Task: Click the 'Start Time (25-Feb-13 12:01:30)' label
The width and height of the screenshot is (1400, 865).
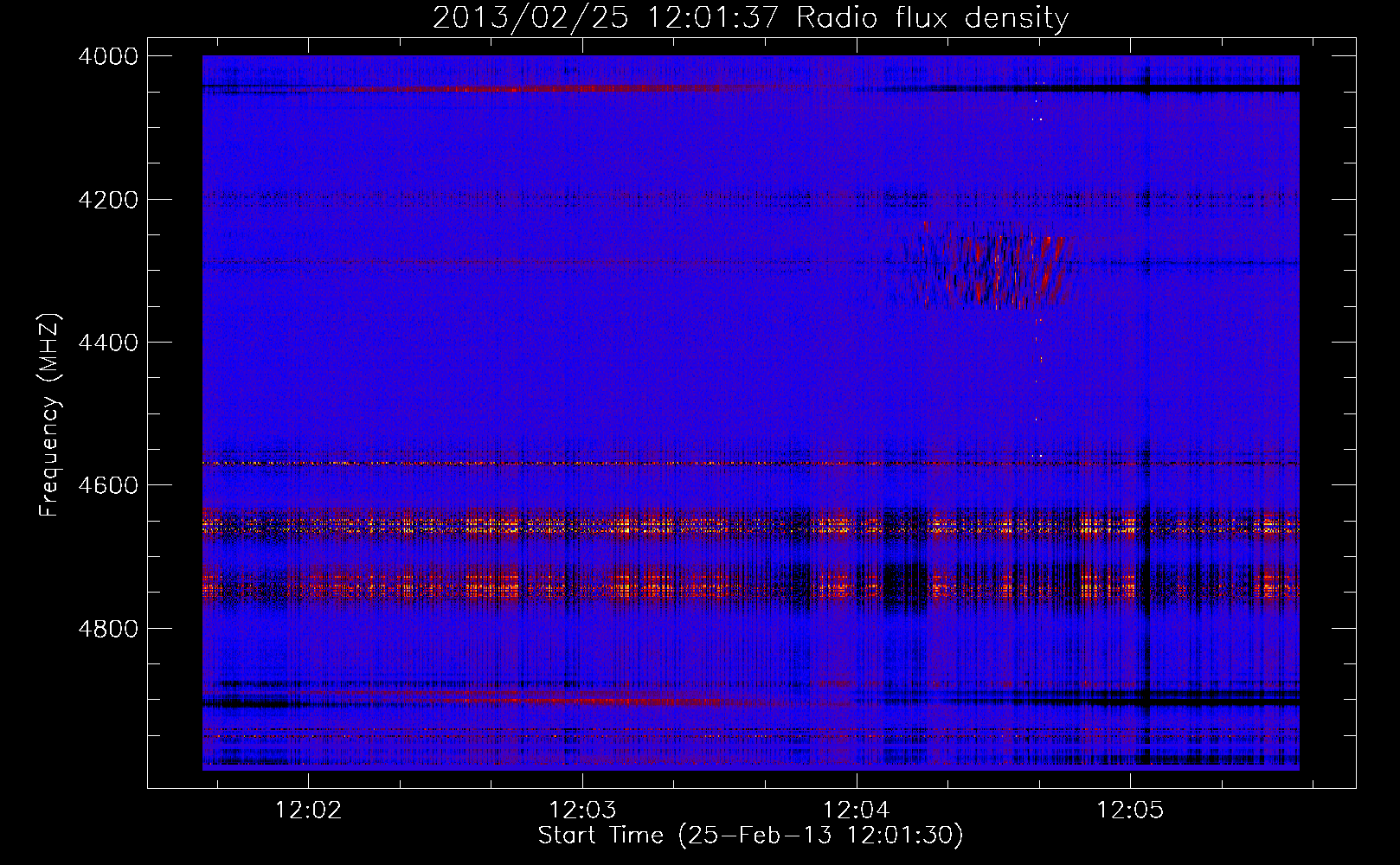Action: [x=750, y=836]
